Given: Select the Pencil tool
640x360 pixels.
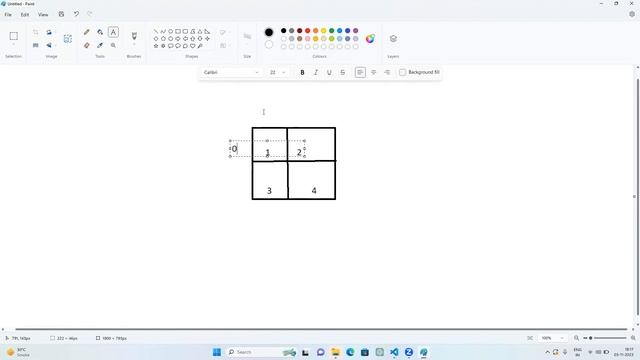Looking at the screenshot, I should (x=87, y=32).
